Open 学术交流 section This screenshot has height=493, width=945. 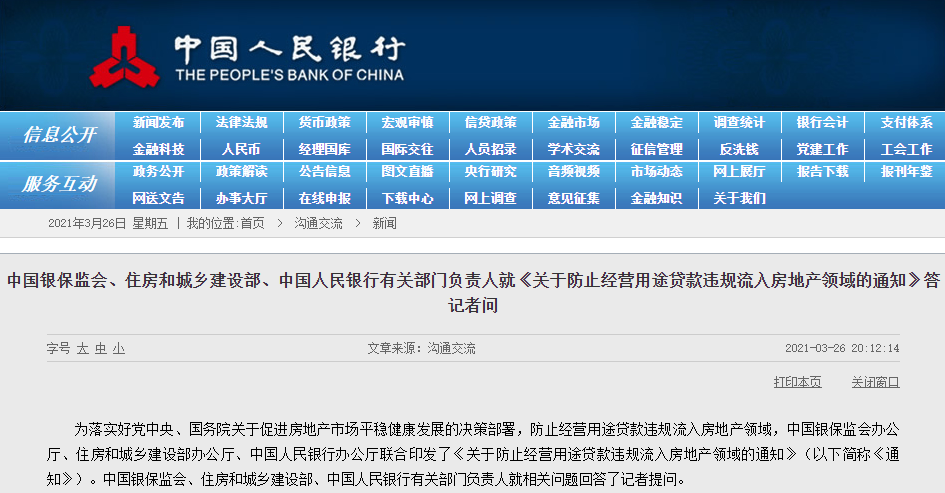click(574, 149)
